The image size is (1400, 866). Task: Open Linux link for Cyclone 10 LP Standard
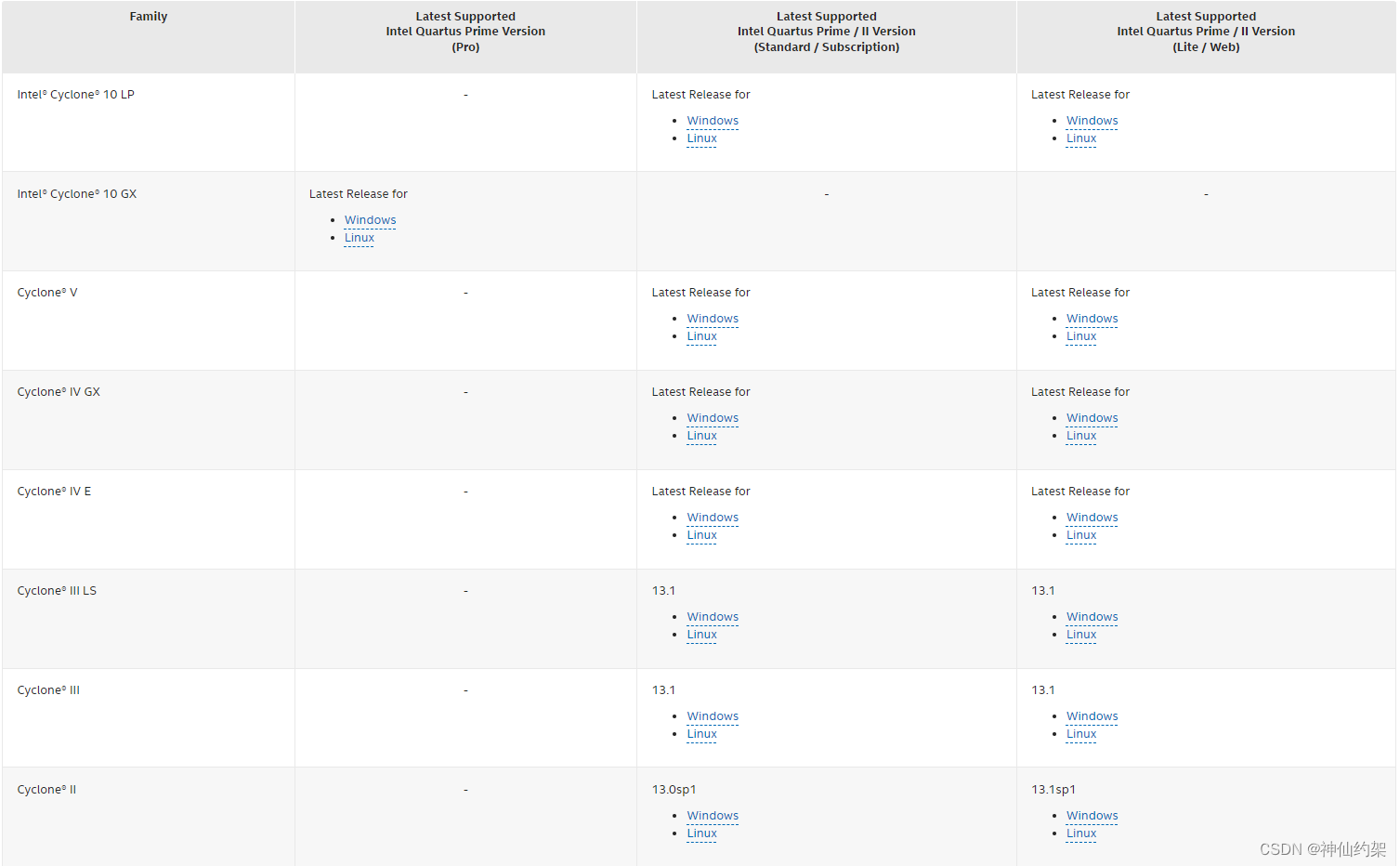701,138
